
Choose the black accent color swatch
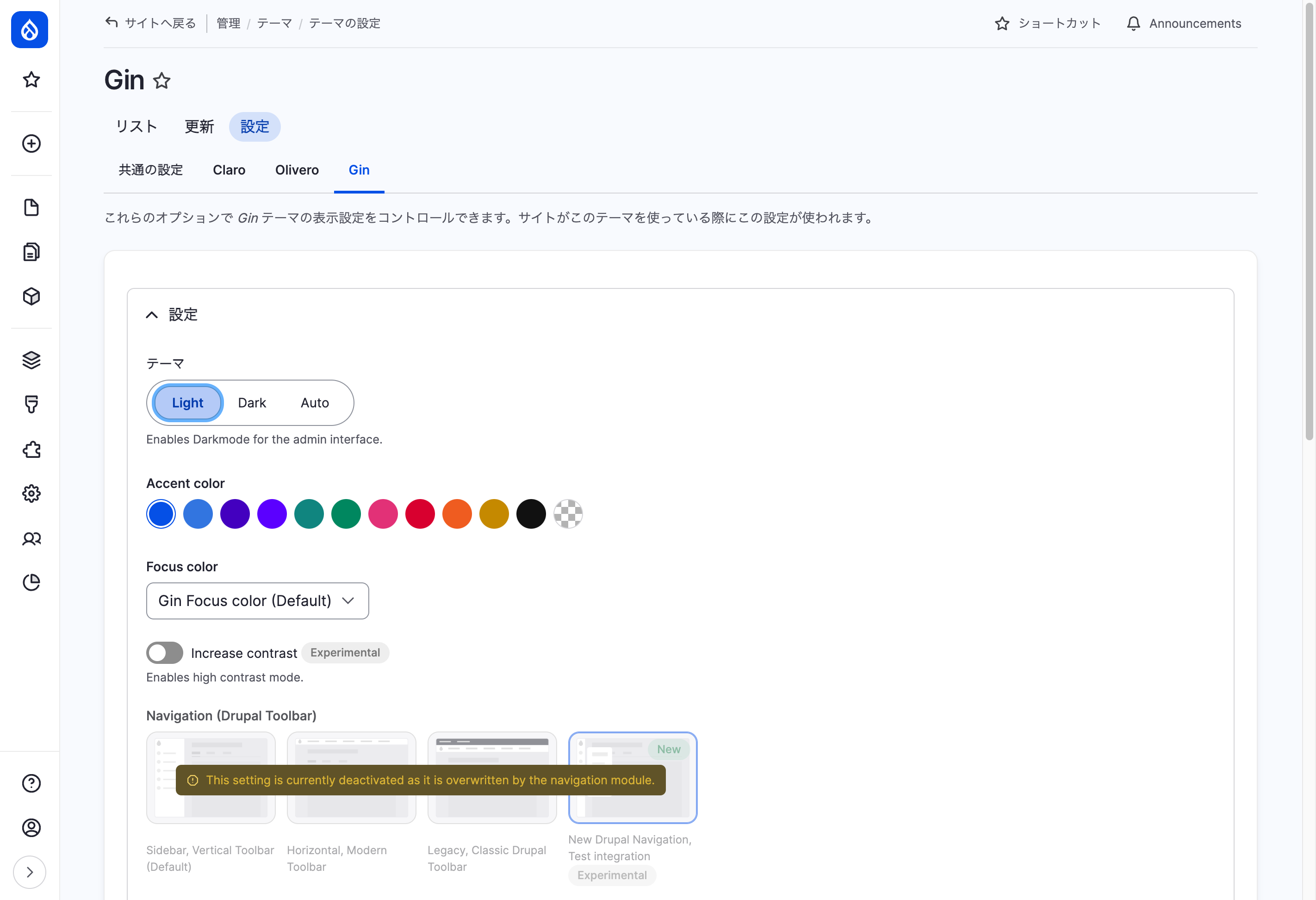[x=531, y=514]
